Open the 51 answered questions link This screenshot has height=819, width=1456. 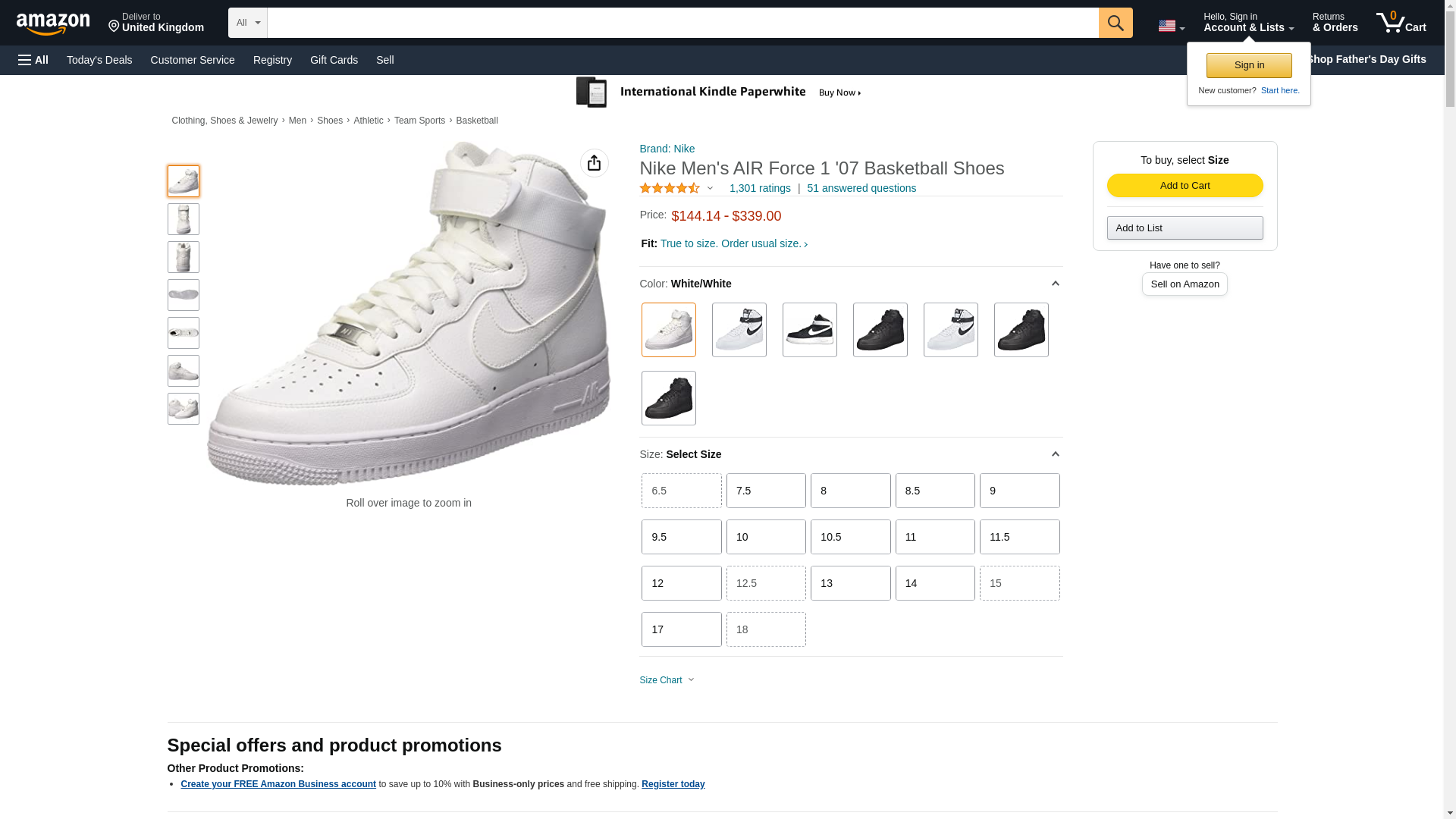coord(861,188)
